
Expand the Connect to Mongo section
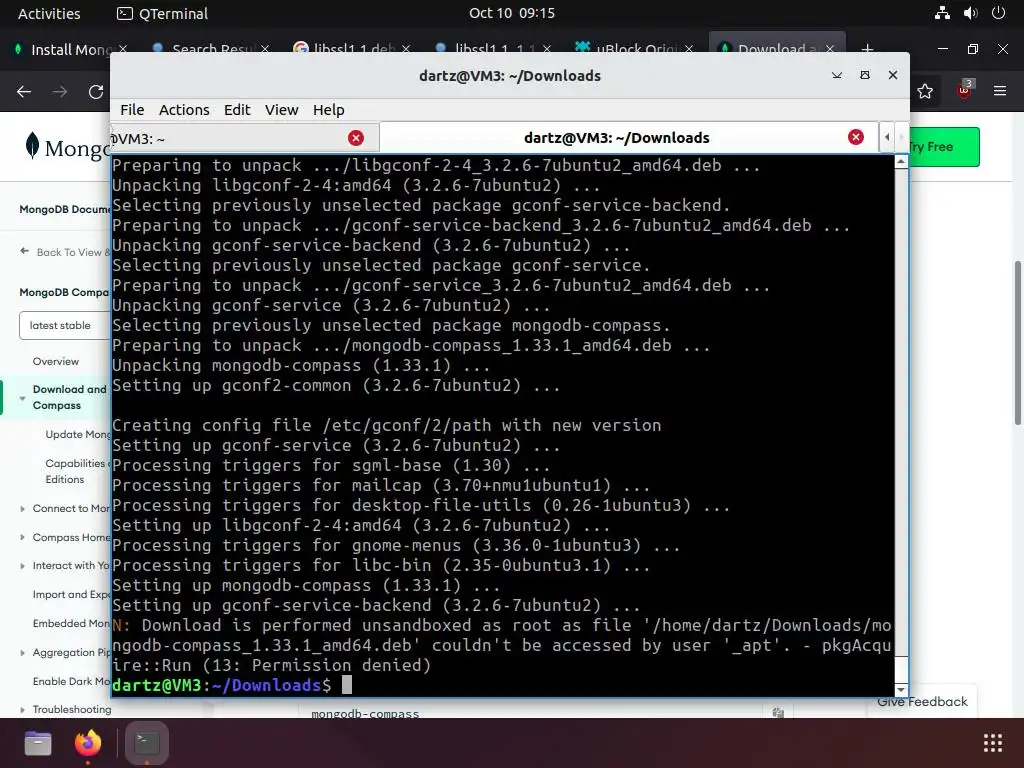(x=22, y=509)
